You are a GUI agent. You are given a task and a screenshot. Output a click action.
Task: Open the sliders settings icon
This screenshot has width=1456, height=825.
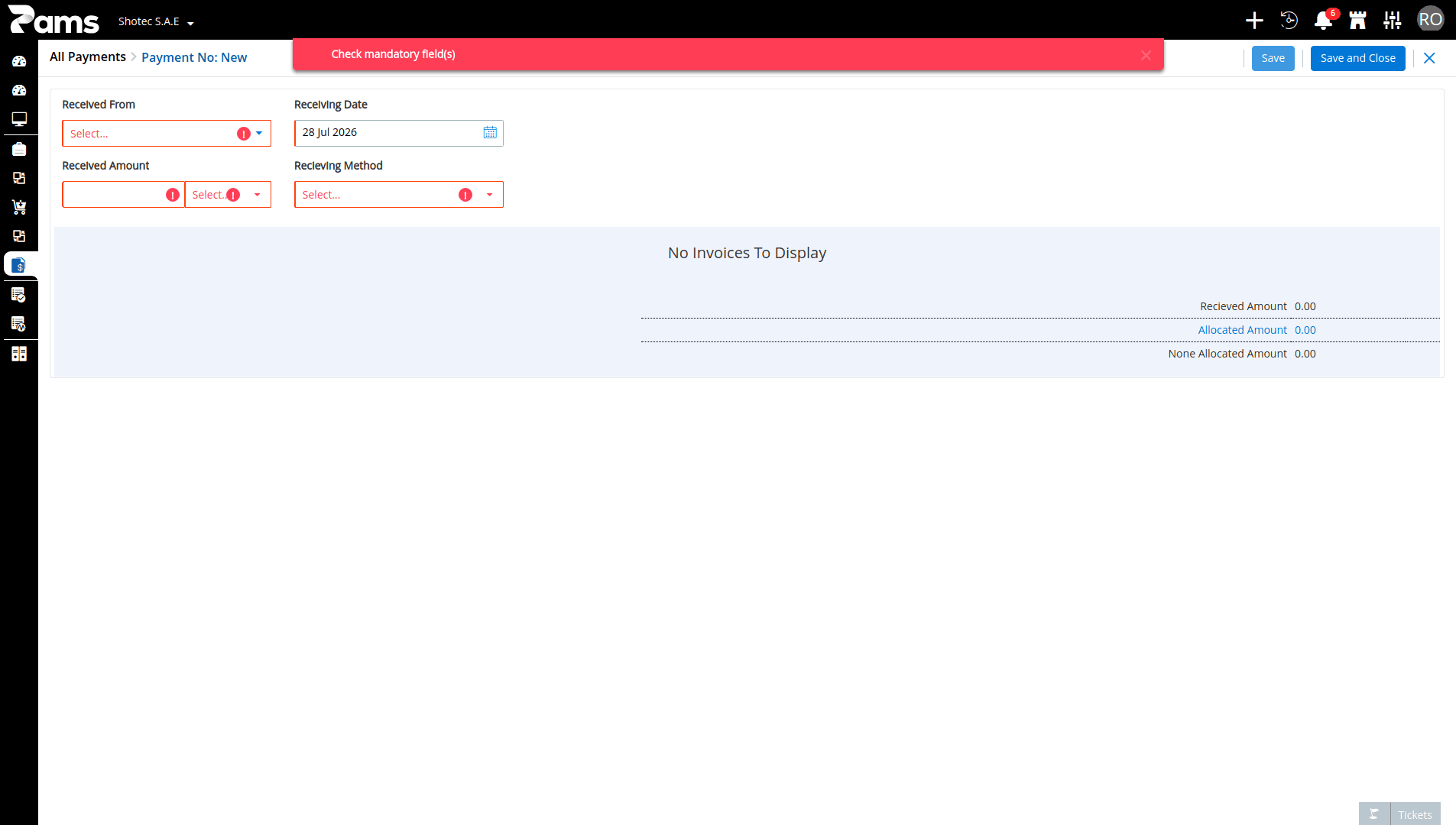(x=1393, y=21)
